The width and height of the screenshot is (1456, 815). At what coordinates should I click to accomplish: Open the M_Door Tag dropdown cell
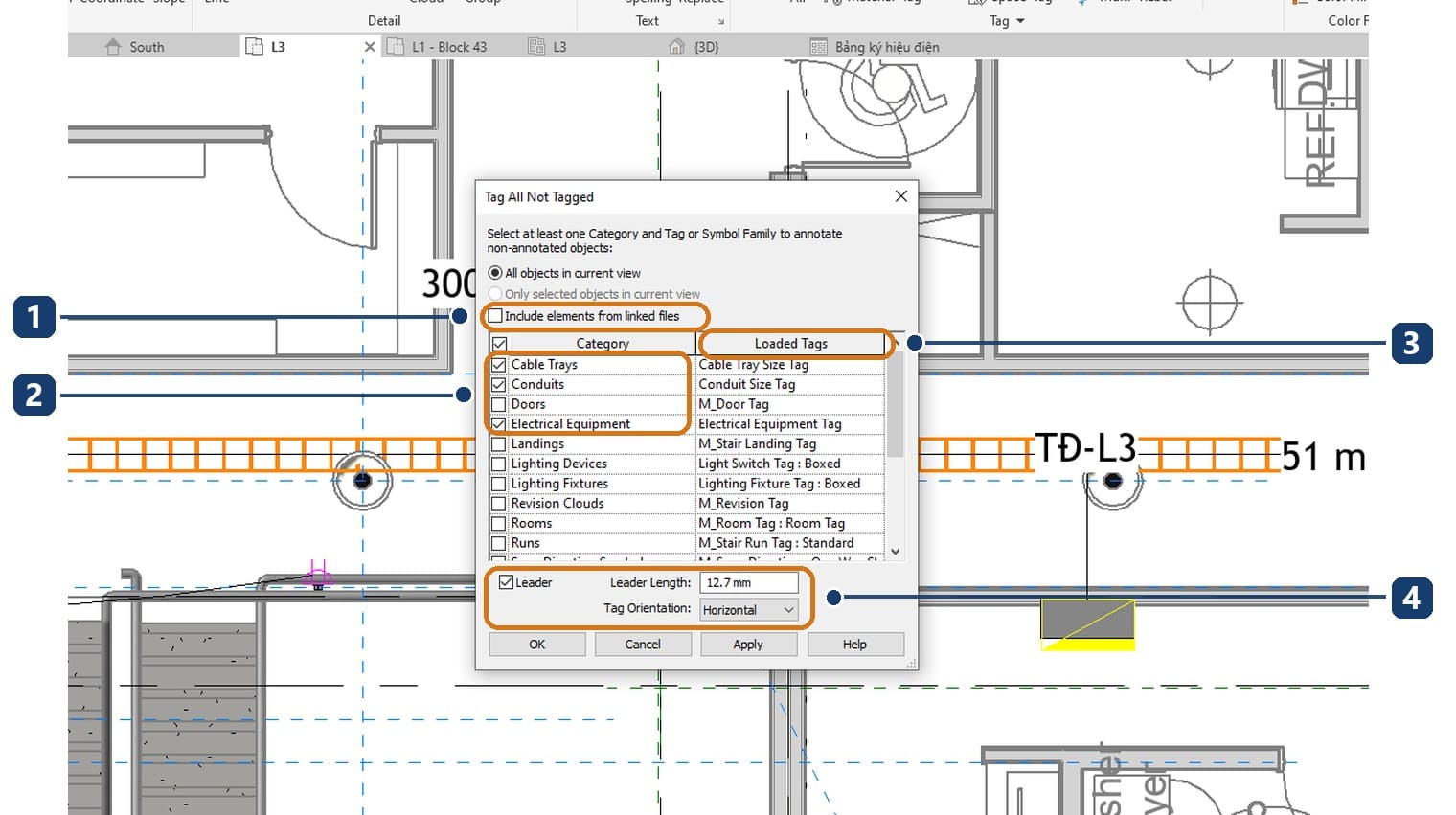tap(790, 404)
